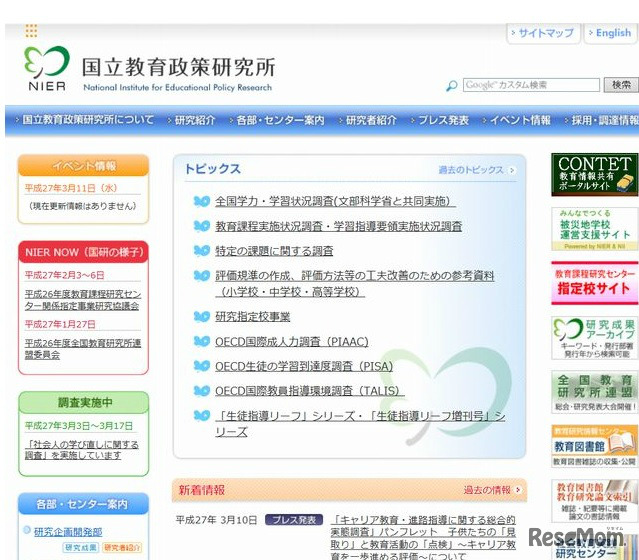The width and height of the screenshot is (639, 560).
Task: Open the 教育研究論文索引 banner
Action: (x=595, y=500)
